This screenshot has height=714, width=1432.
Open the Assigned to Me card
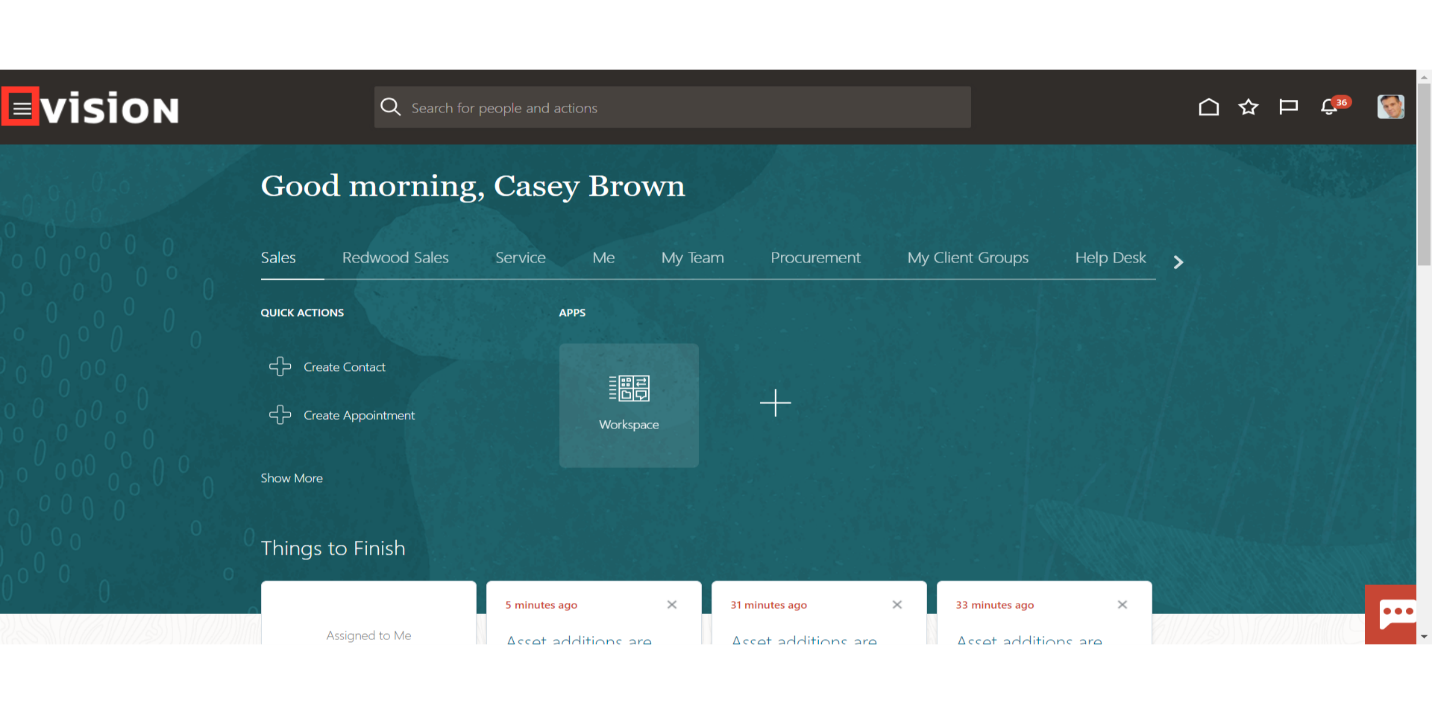pyautogui.click(x=368, y=613)
